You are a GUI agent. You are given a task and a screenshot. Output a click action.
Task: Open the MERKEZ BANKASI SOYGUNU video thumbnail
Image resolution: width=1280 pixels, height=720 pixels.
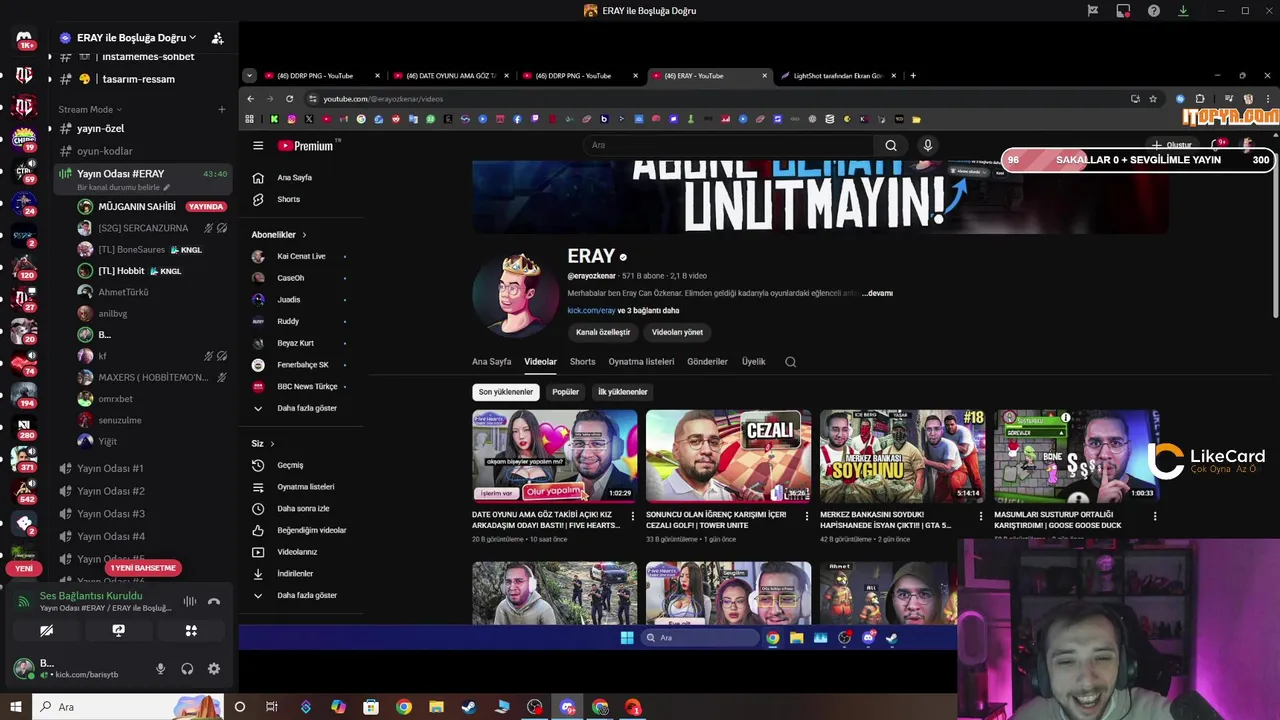coord(902,455)
